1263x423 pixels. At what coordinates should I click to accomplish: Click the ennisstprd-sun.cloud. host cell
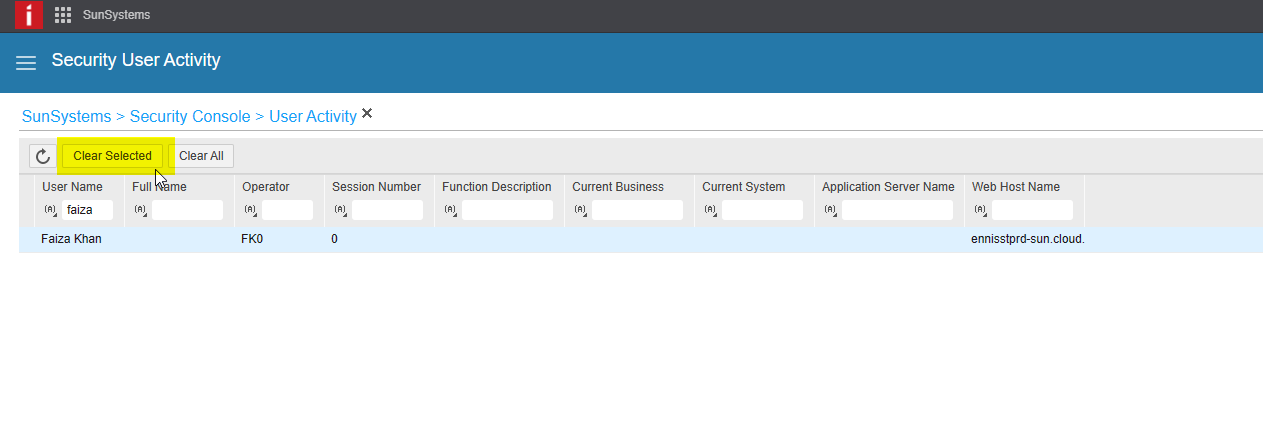(1028, 240)
